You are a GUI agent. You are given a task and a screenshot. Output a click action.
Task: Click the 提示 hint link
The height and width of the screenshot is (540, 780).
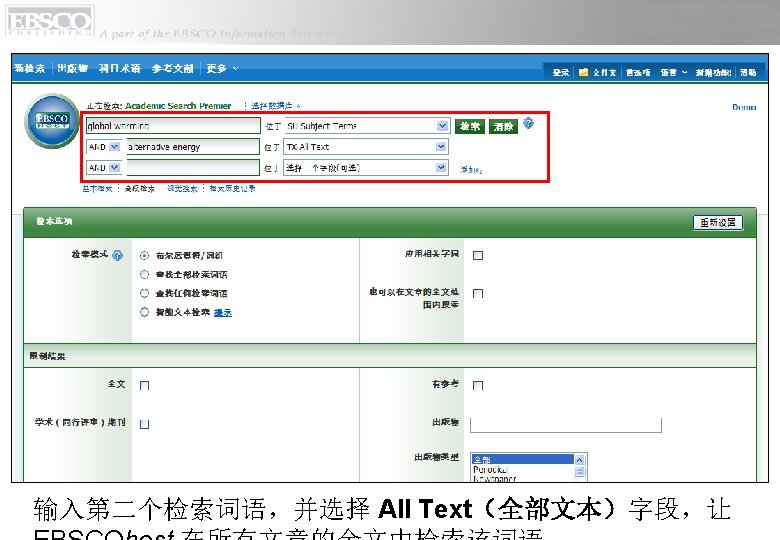pyautogui.click(x=223, y=313)
